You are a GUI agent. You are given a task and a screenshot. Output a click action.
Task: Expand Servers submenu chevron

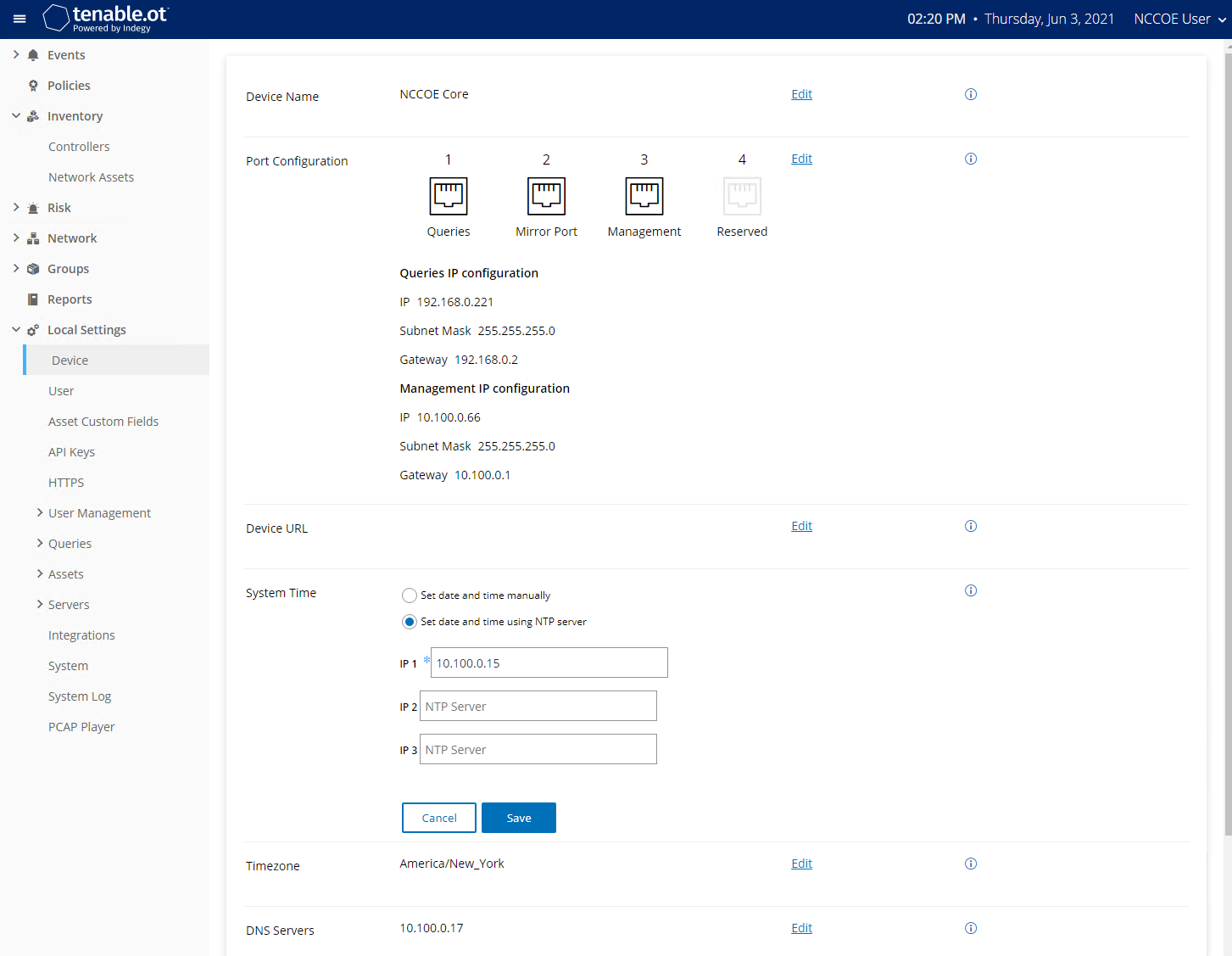click(40, 604)
